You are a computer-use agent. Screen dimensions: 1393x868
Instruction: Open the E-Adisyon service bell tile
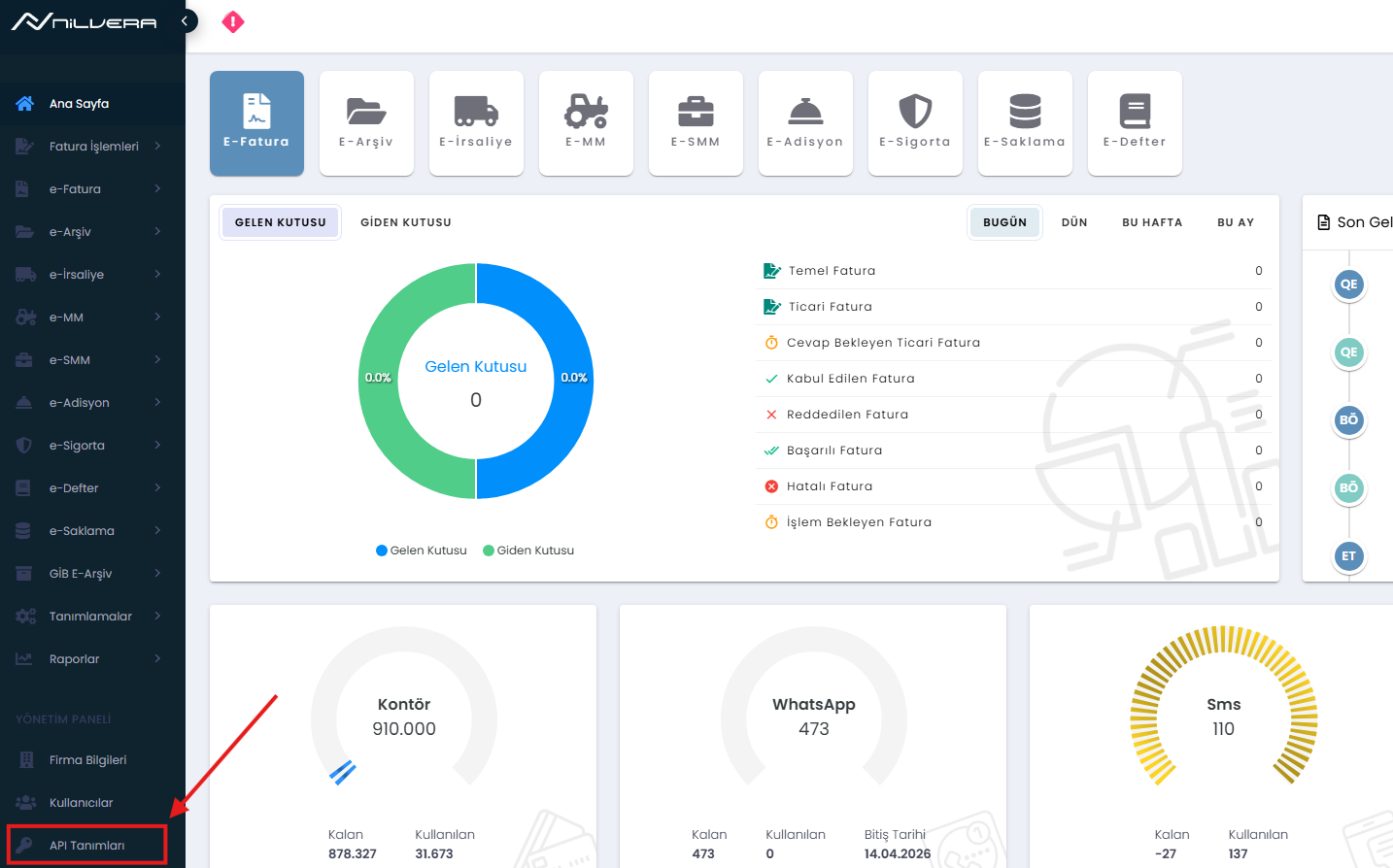805,123
